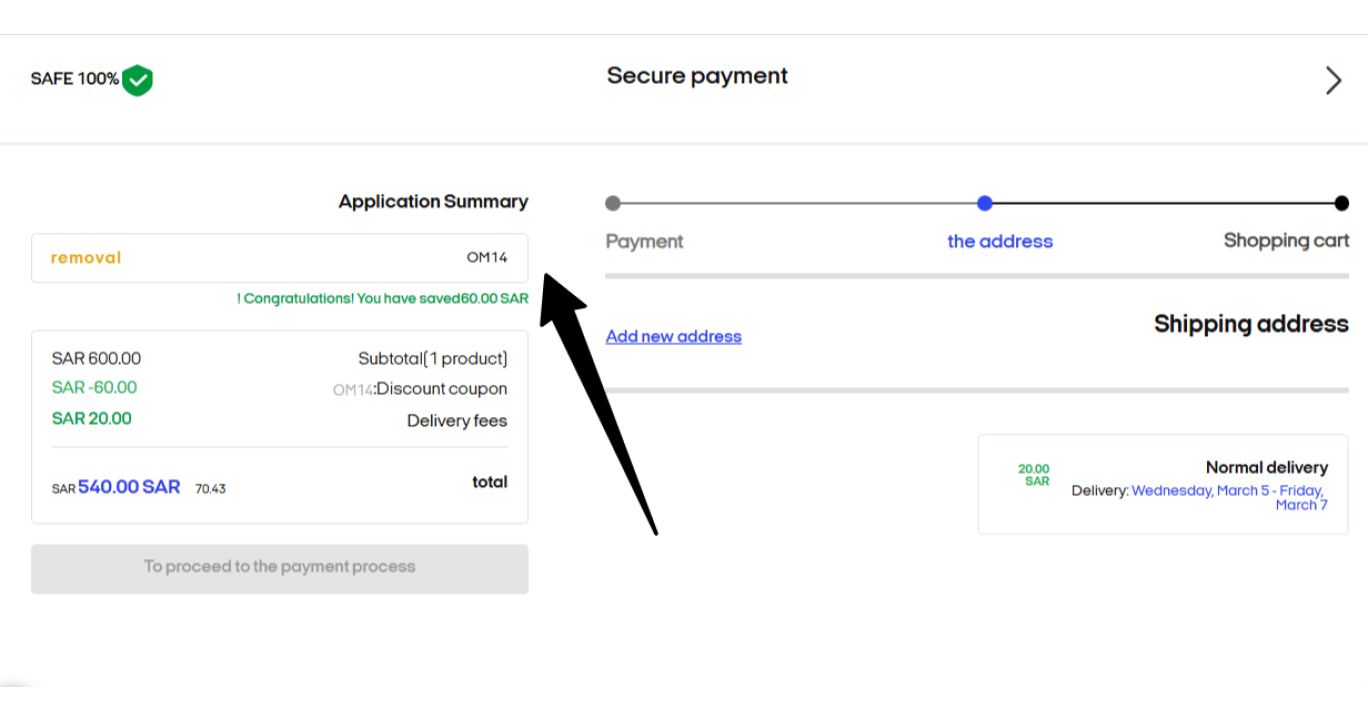The width and height of the screenshot is (1368, 720).
Task: Click Add new address link
Action: coord(674,337)
